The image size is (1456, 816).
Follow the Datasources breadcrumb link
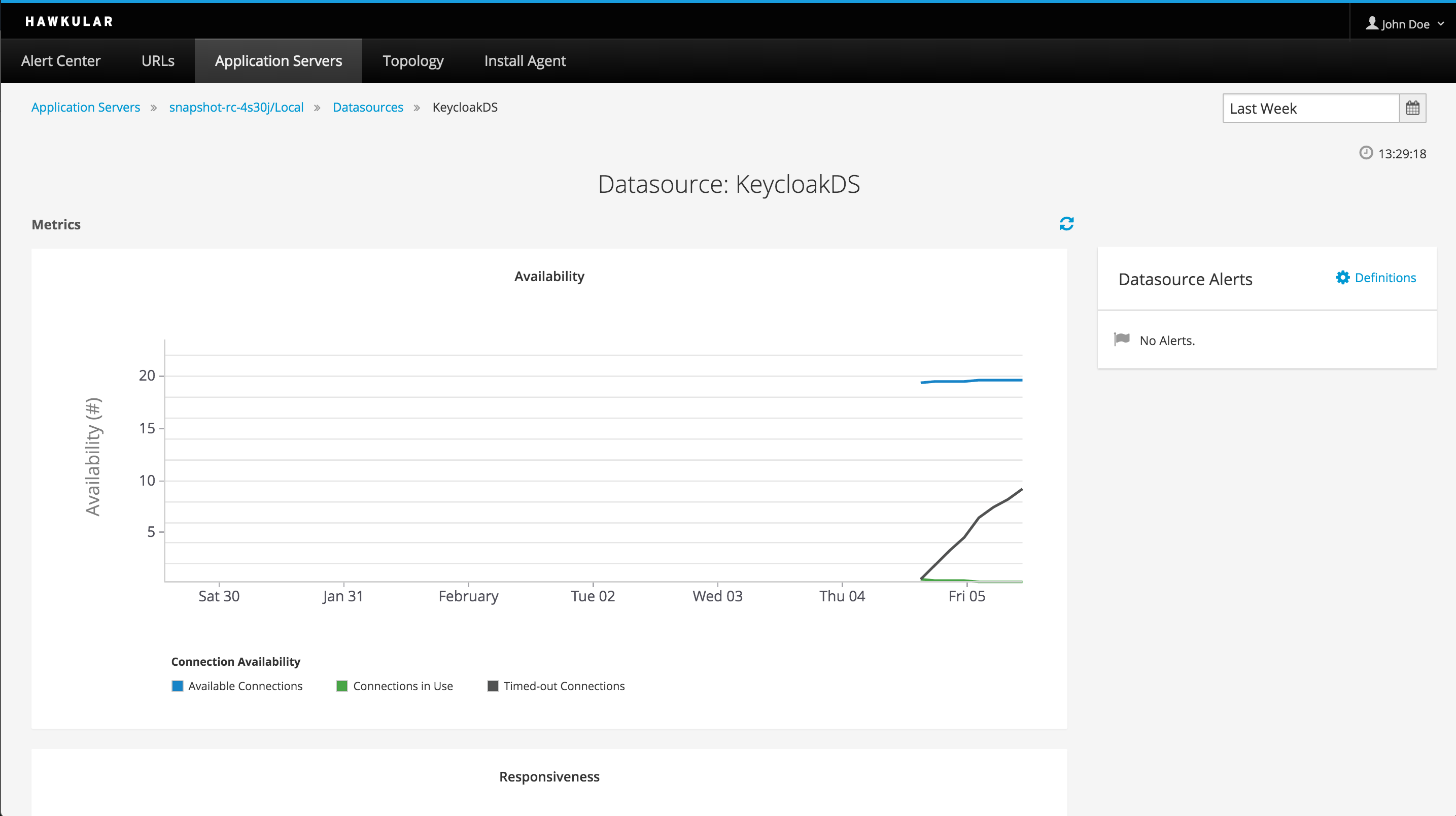pyautogui.click(x=367, y=108)
